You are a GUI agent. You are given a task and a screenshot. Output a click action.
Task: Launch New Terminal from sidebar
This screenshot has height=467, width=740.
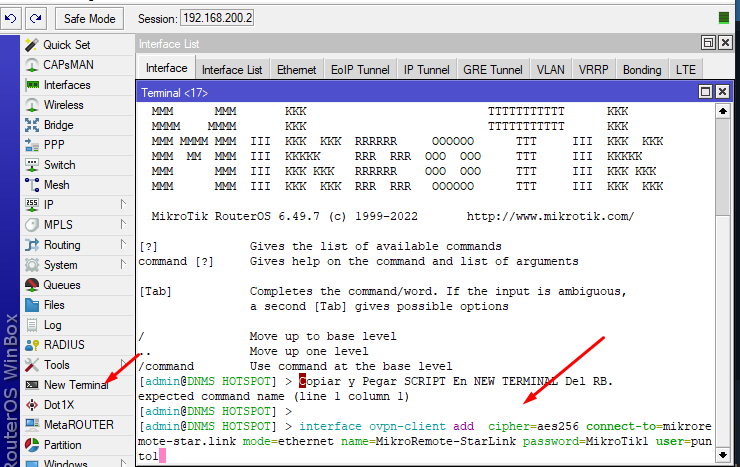pyautogui.click(x=75, y=385)
